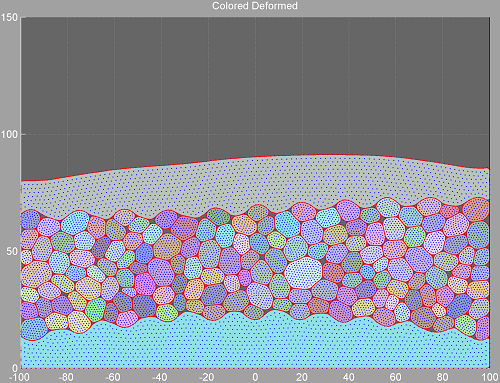Click the x-axis tick label -60
500x383 pixels.
[113, 377]
